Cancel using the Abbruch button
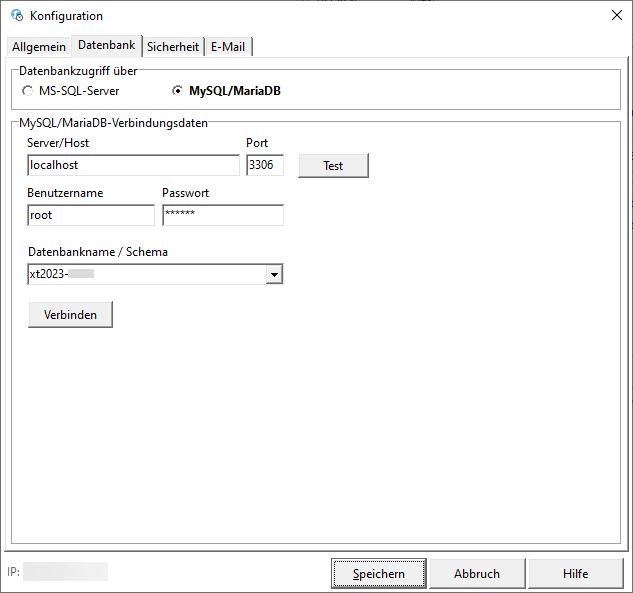The height and width of the screenshot is (593, 633). [x=477, y=574]
